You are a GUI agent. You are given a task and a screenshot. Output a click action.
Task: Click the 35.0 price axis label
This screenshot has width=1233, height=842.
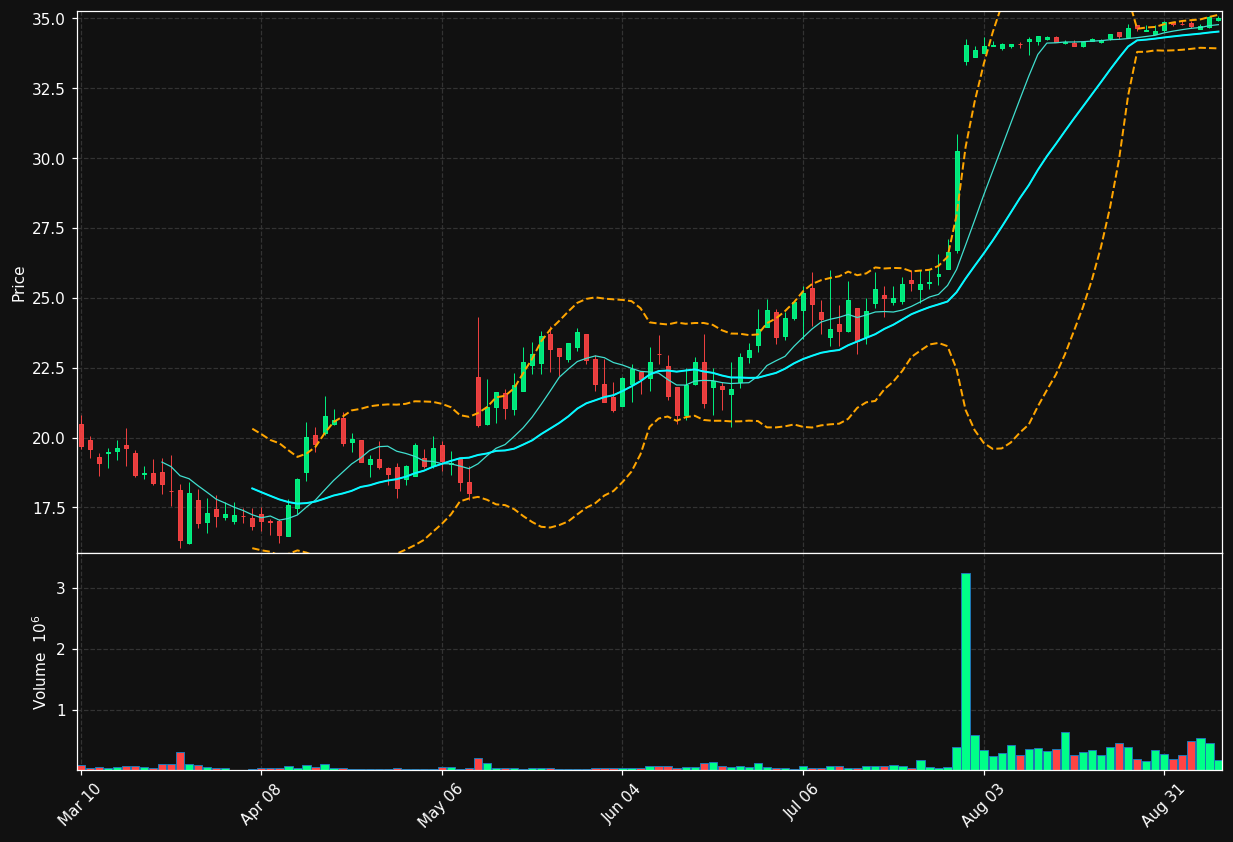click(x=50, y=19)
